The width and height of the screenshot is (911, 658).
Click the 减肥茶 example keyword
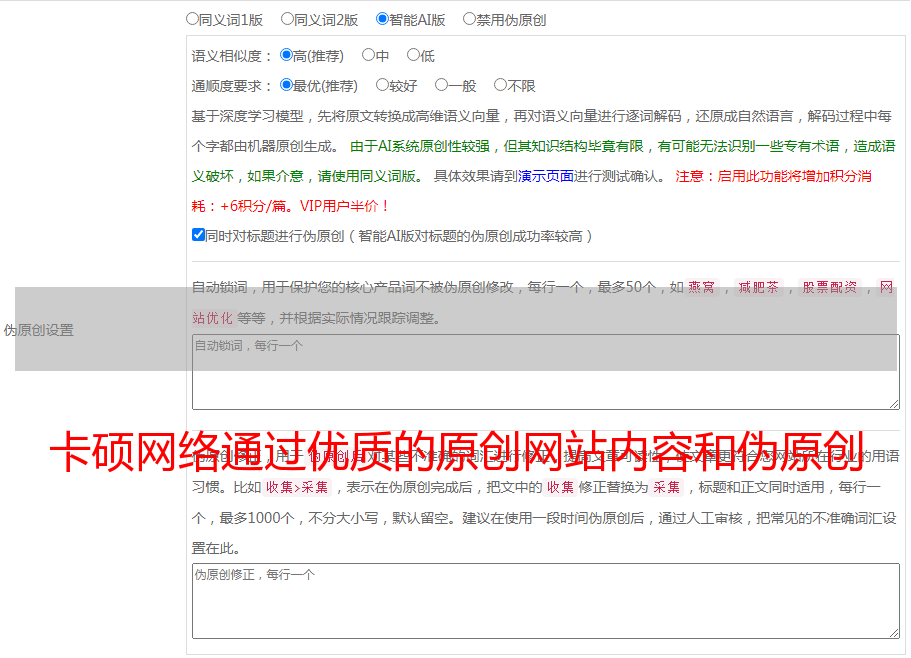point(758,287)
